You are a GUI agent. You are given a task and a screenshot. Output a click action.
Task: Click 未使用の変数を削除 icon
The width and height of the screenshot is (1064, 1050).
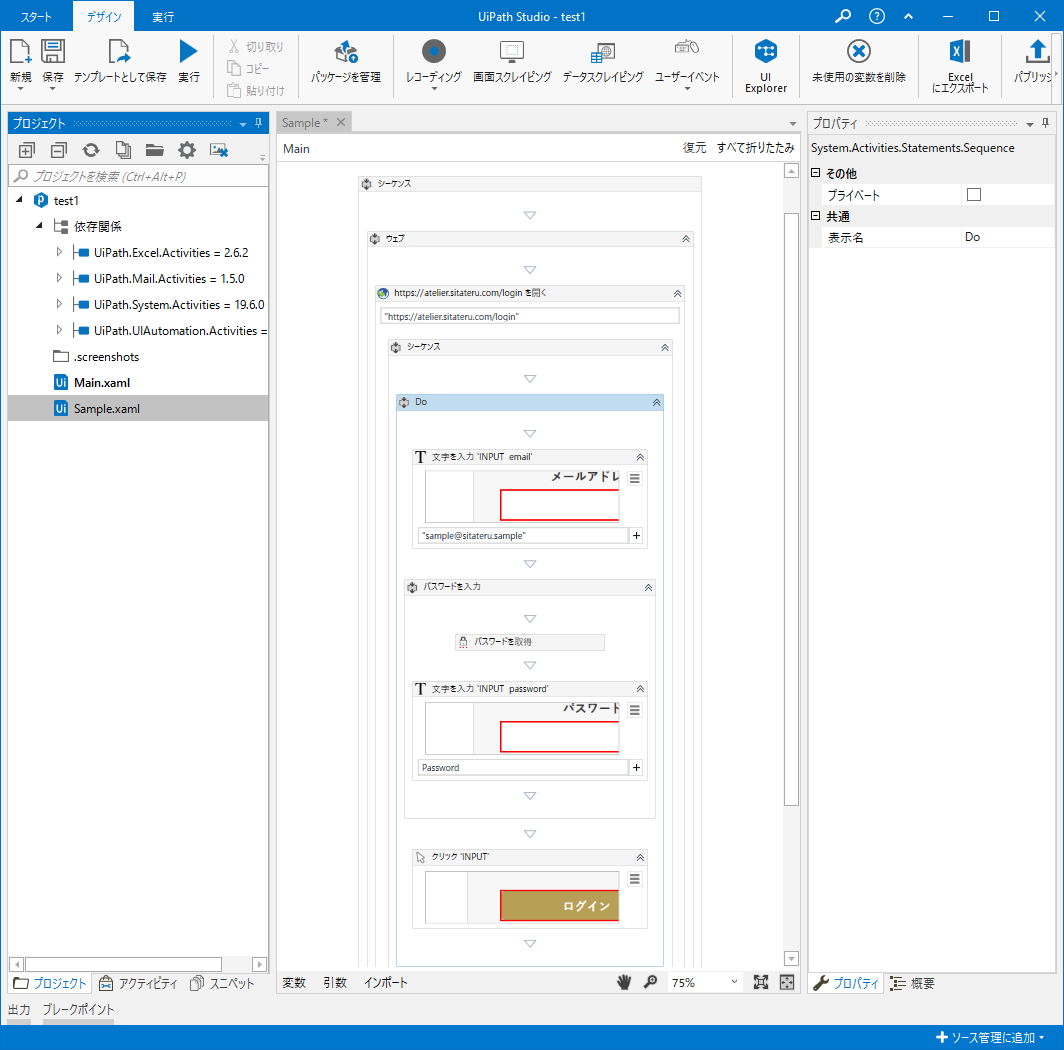[x=858, y=52]
